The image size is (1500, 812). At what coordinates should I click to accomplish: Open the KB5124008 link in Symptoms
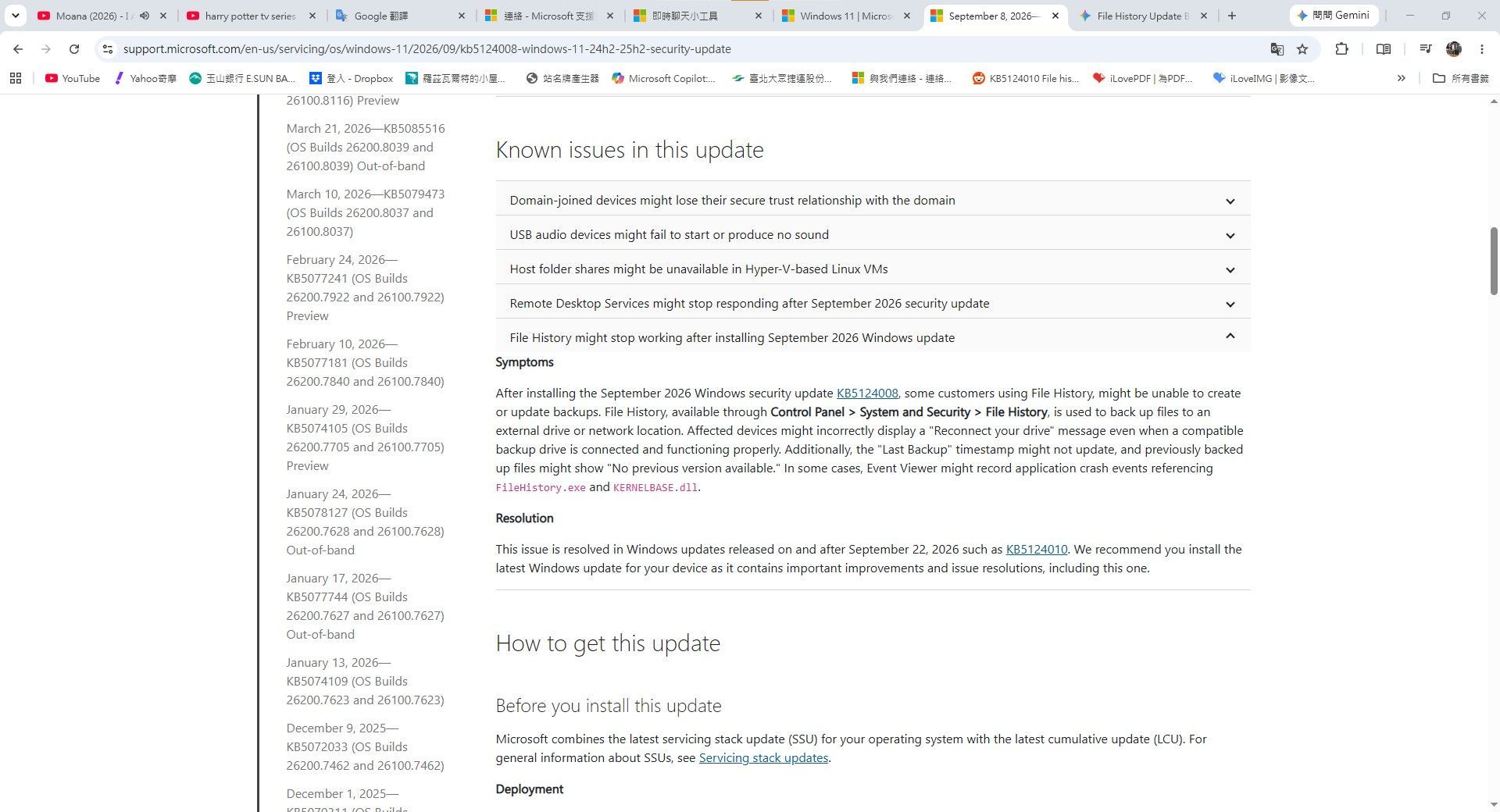(867, 394)
